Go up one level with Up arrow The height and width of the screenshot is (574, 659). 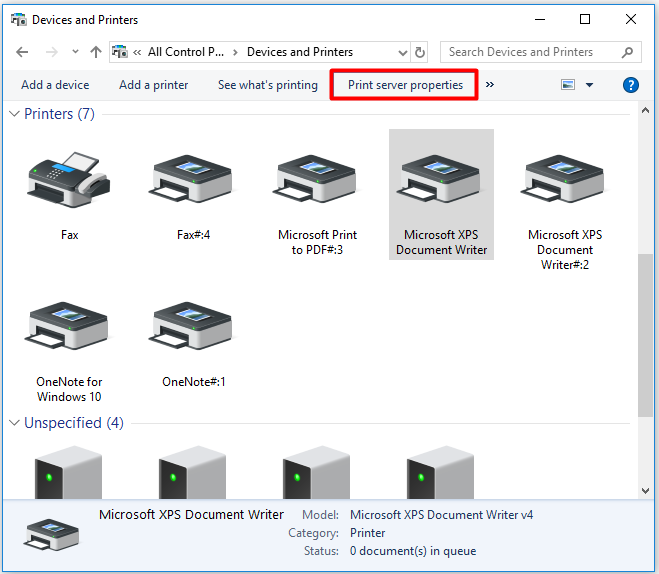[96, 52]
